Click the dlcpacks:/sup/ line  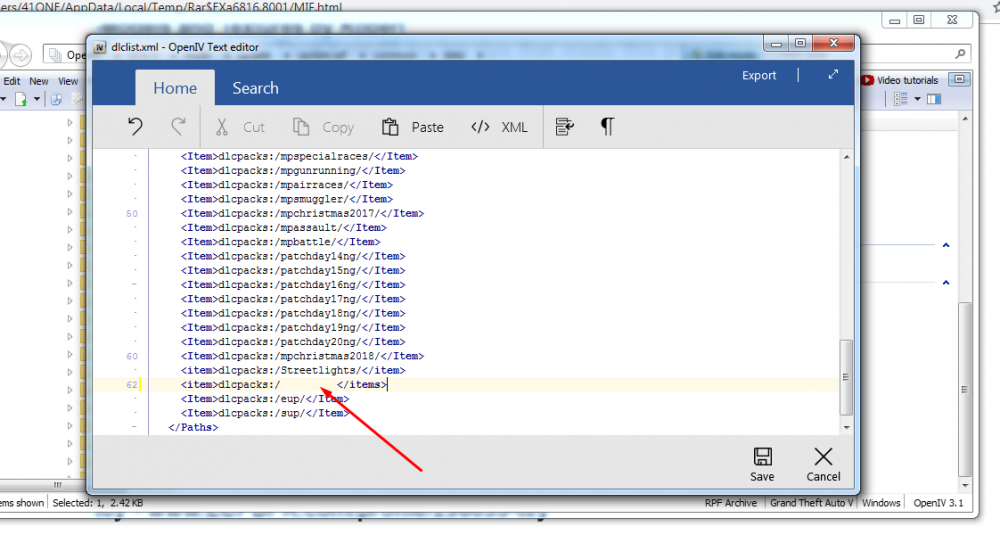pos(265,413)
